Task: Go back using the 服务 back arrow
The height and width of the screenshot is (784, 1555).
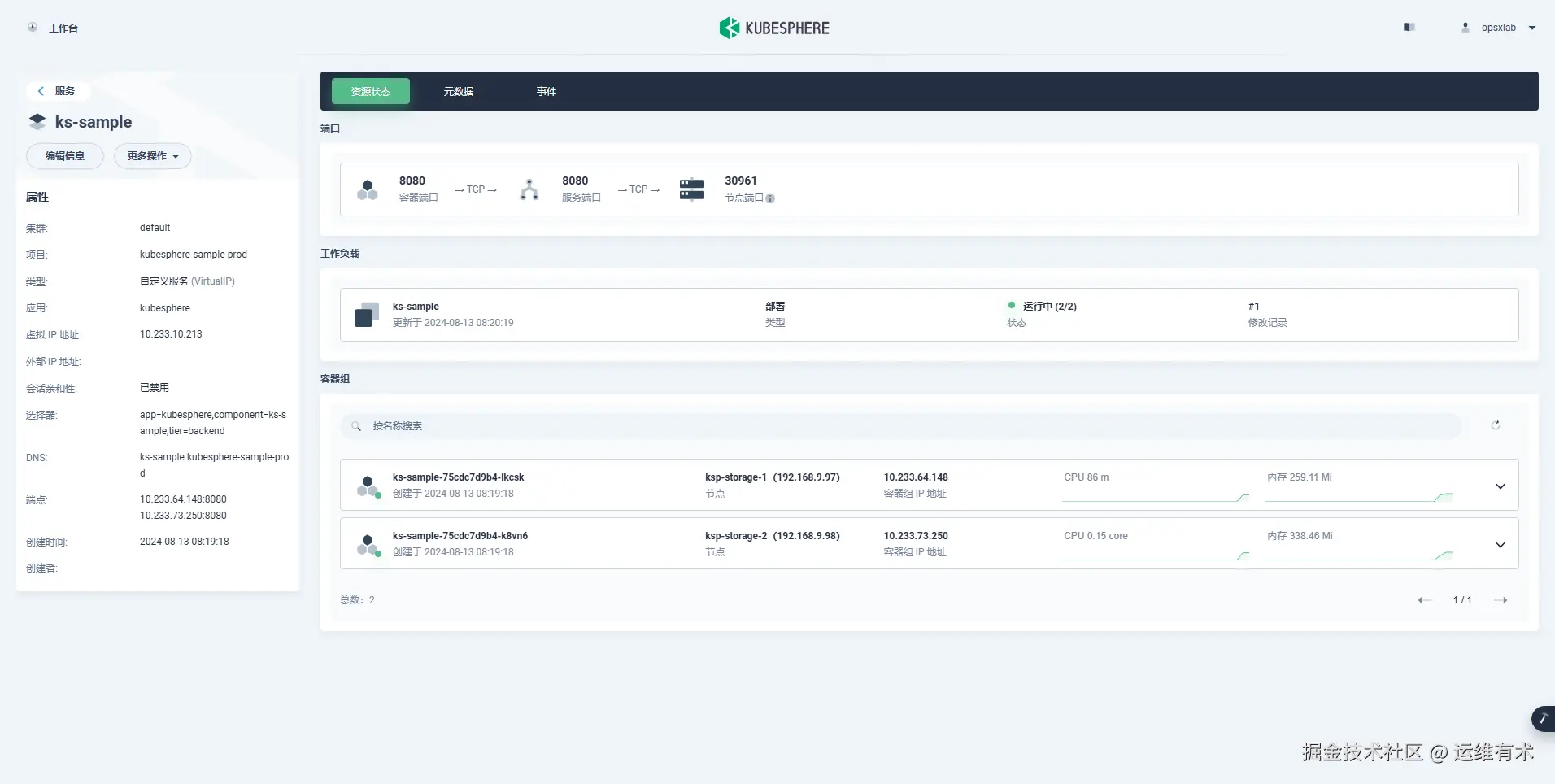Action: (x=41, y=90)
